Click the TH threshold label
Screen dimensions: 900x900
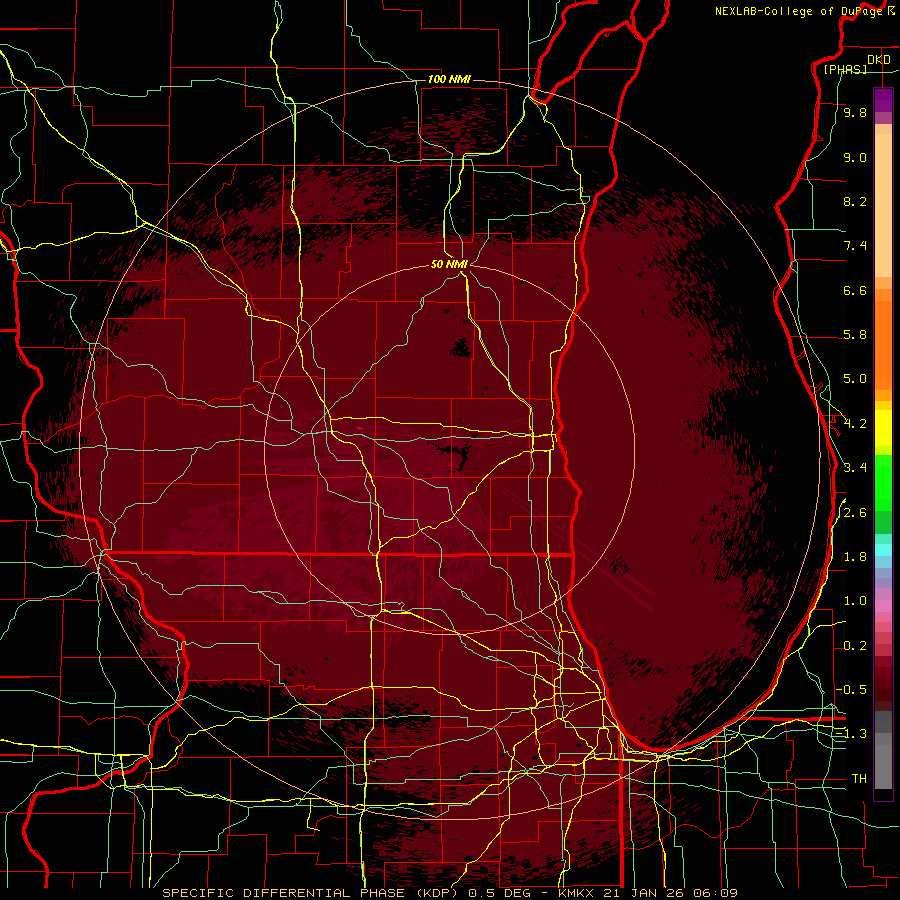point(859,779)
